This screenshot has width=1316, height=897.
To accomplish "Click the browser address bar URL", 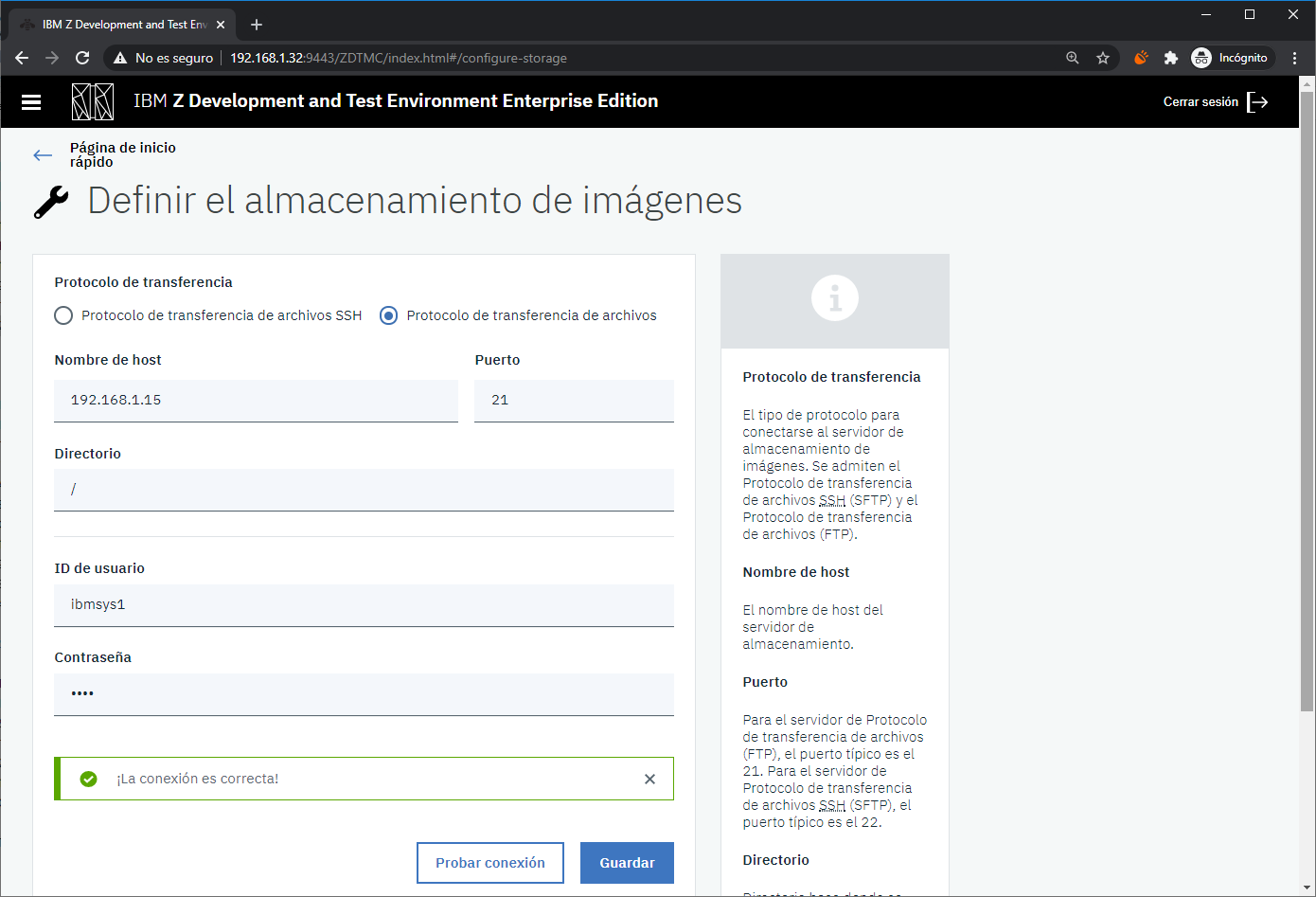I will [399, 58].
